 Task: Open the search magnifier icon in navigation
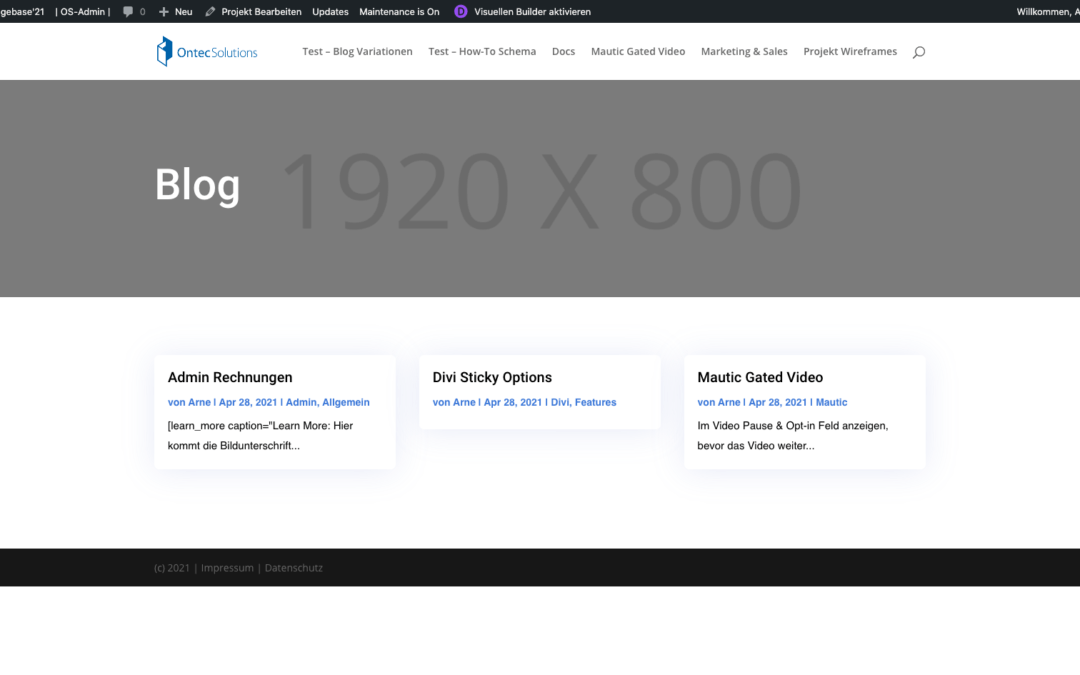click(x=918, y=52)
